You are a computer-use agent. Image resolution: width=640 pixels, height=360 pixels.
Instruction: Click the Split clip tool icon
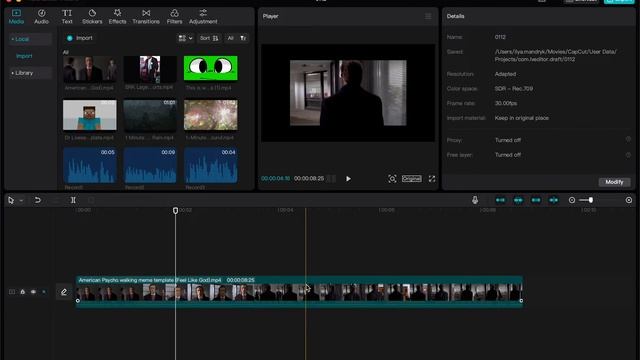pyautogui.click(x=73, y=200)
